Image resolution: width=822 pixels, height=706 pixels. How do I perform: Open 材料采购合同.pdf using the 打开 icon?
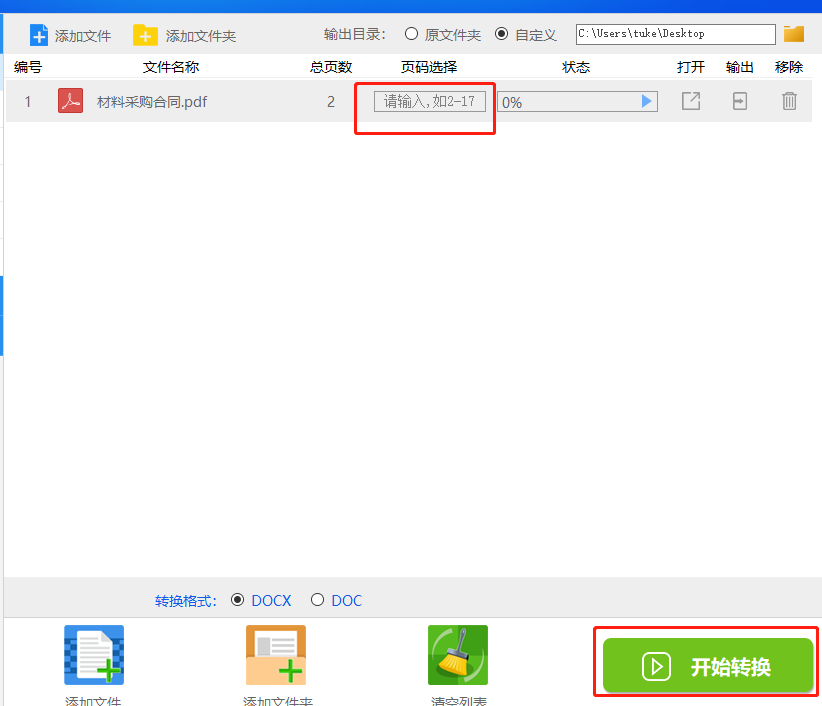[691, 101]
